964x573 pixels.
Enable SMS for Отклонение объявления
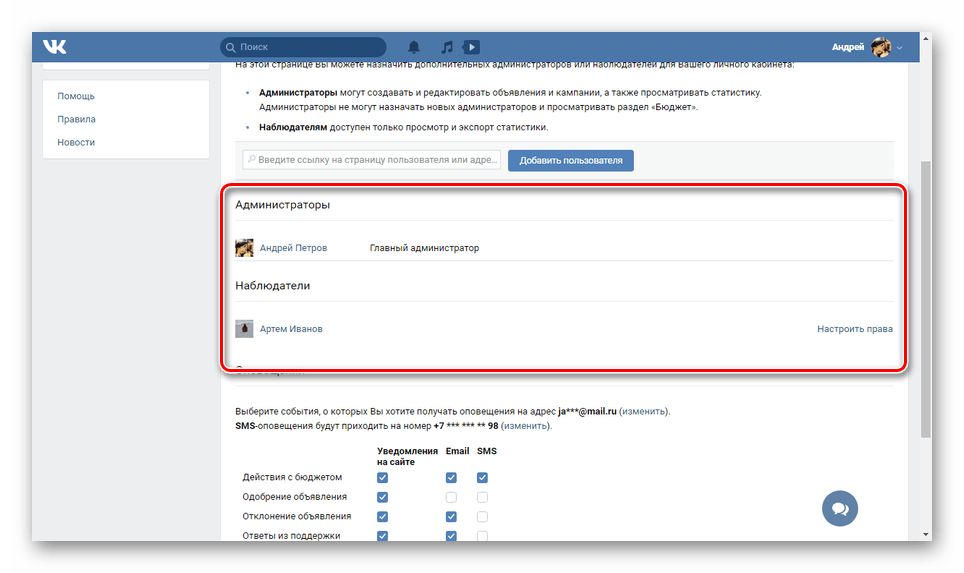(482, 516)
